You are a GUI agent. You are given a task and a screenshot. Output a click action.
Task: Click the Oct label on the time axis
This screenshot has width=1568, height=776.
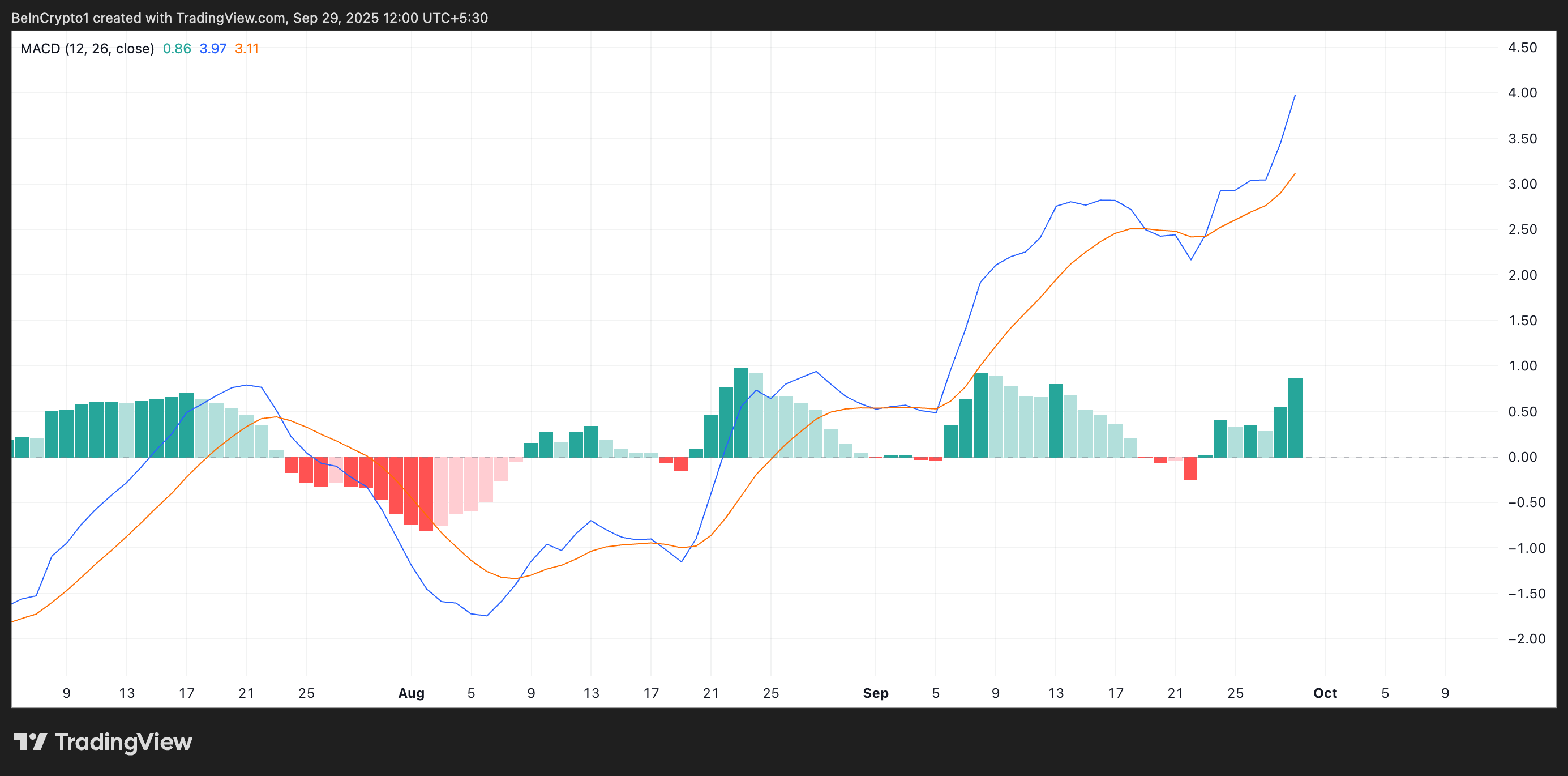1325,693
